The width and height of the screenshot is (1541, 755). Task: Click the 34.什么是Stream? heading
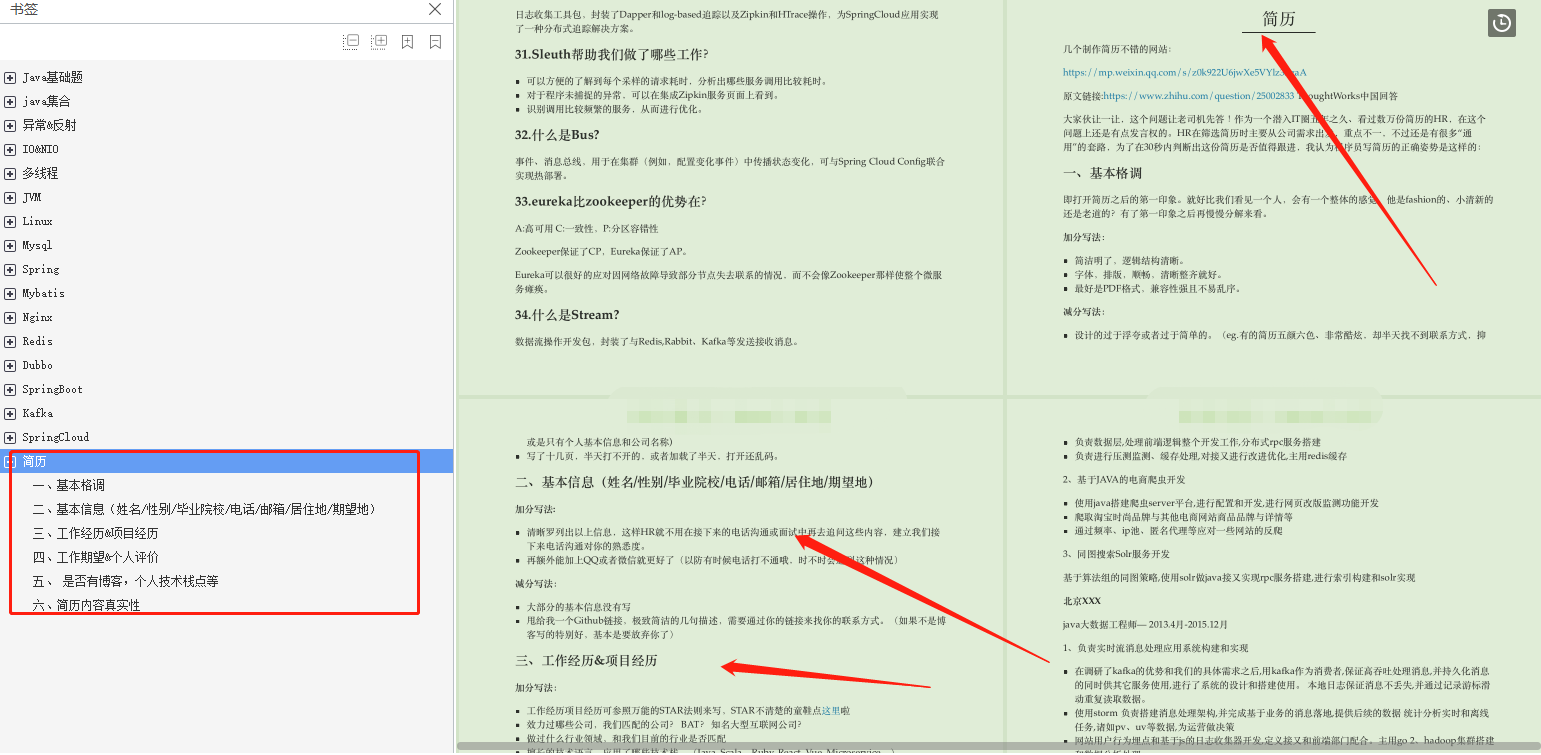(566, 315)
